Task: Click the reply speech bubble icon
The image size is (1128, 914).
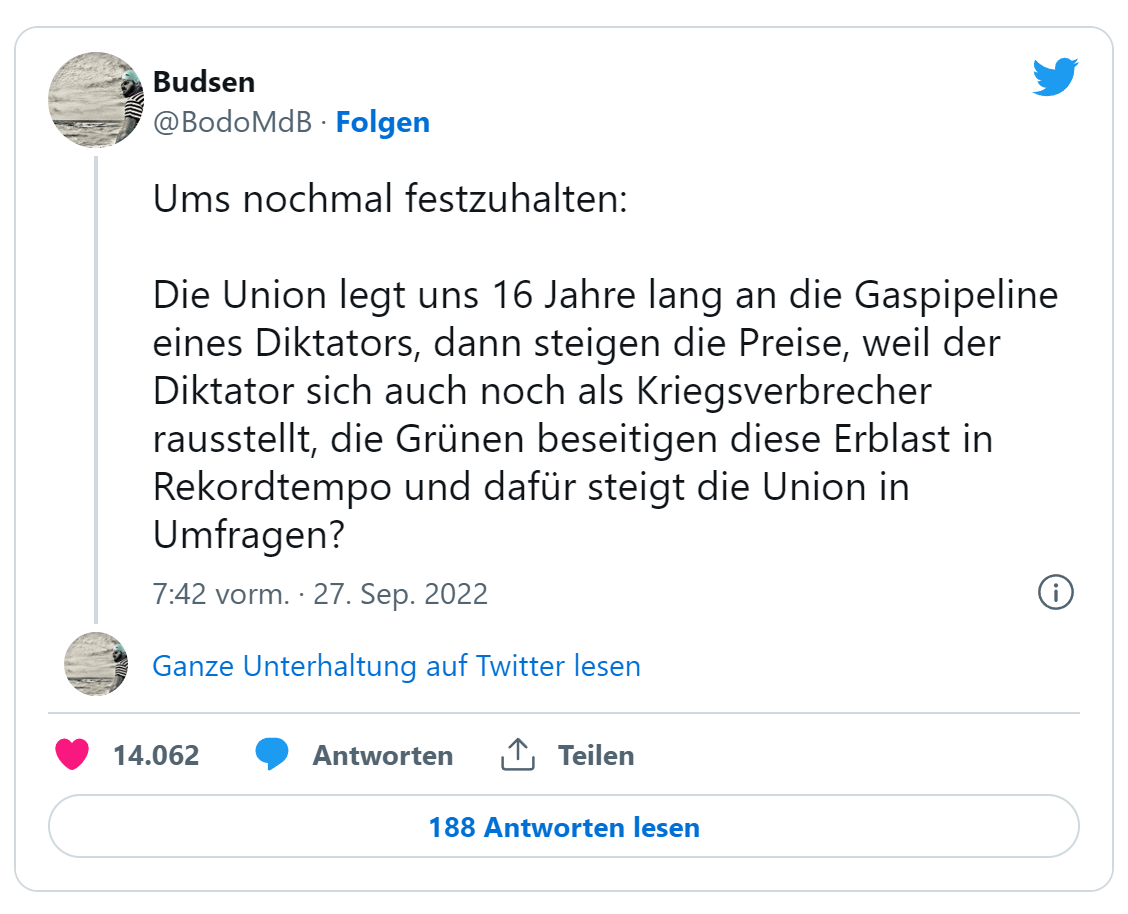Action: coord(271,755)
